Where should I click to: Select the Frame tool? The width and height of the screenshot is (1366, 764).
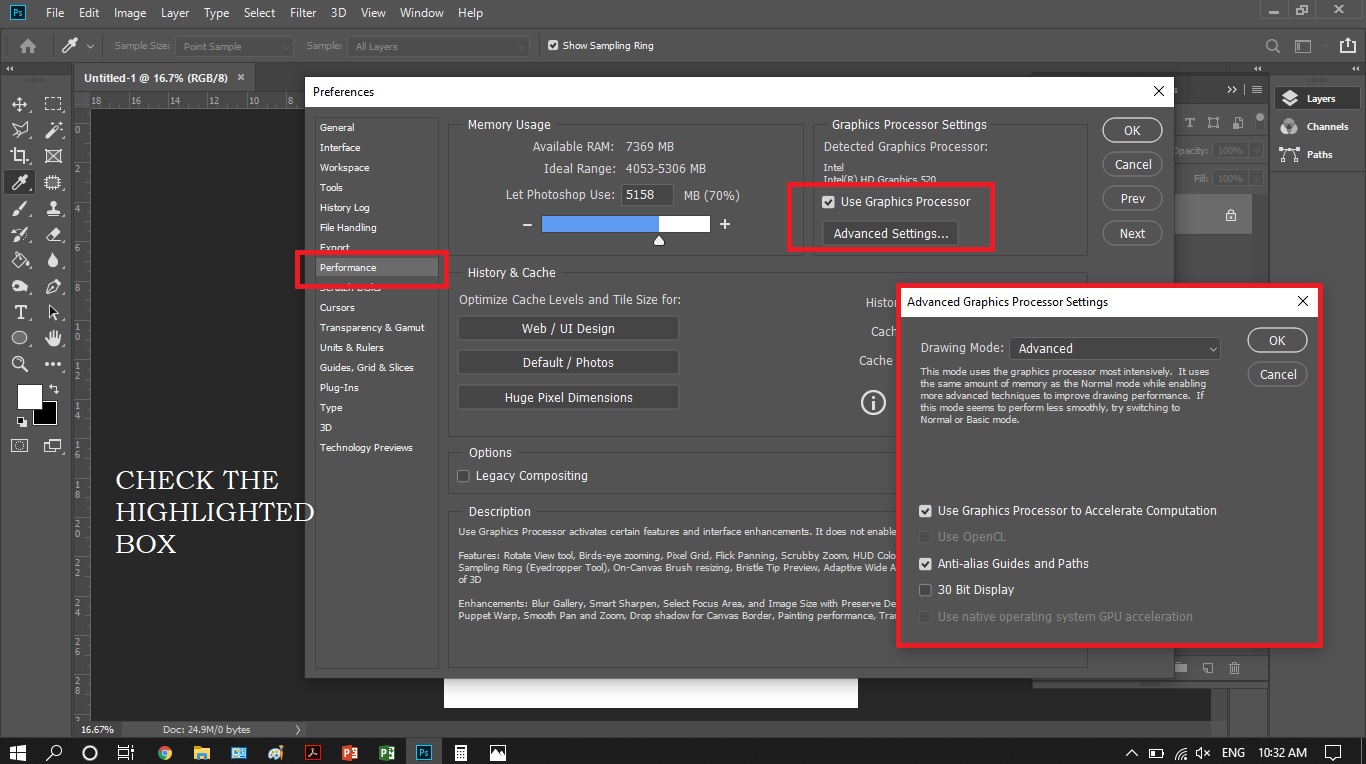53,156
